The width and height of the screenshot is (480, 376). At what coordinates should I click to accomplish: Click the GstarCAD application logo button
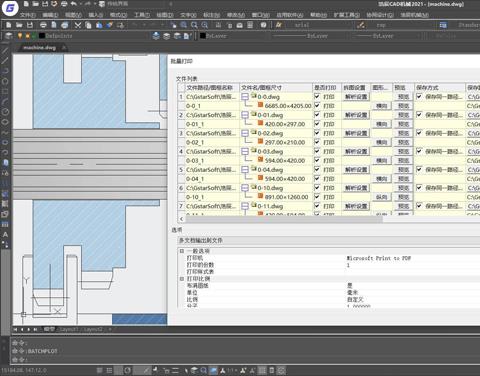point(10,8)
